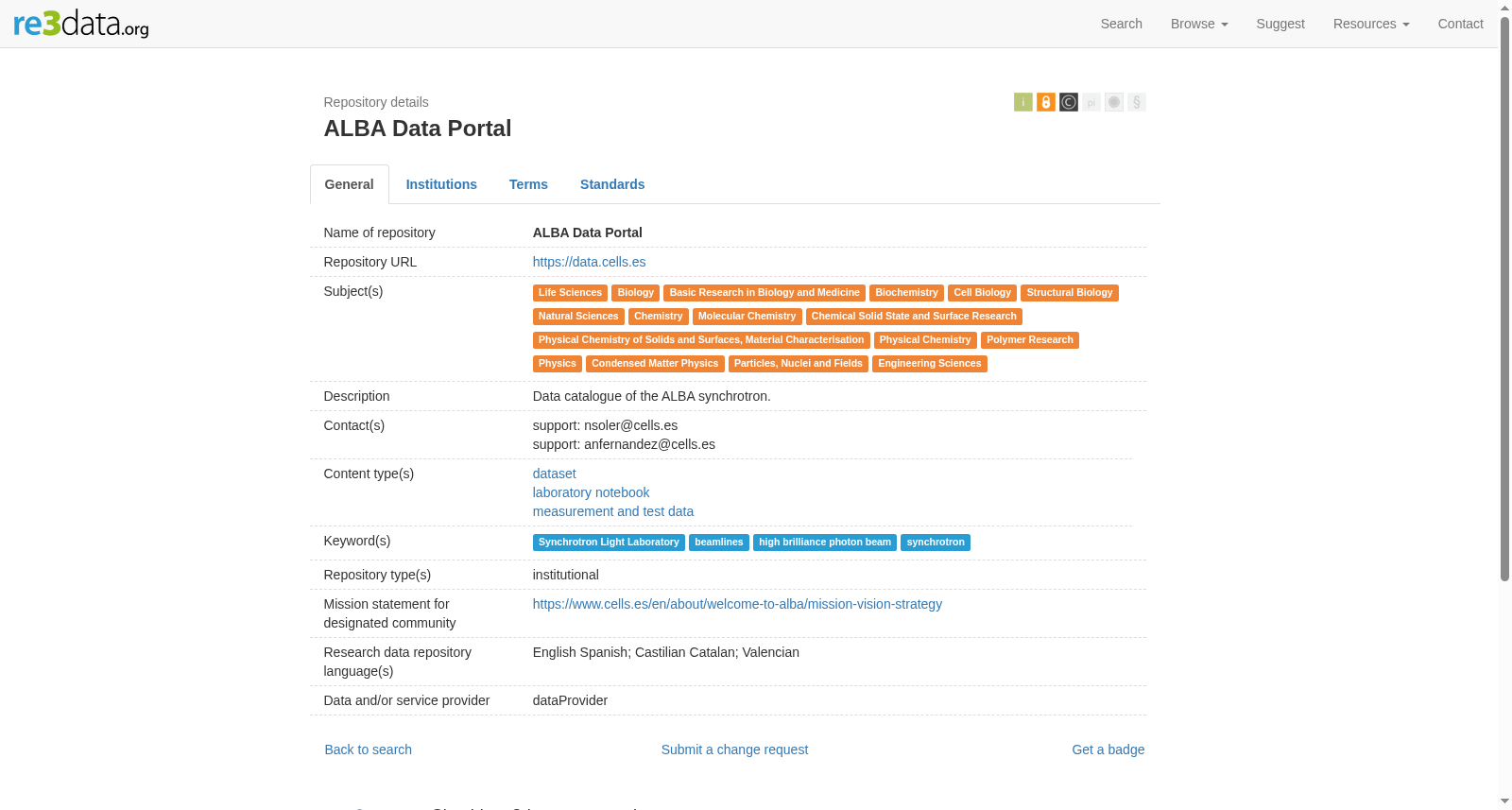
Task: Switch to the Institutions tab
Action: pyautogui.click(x=441, y=184)
